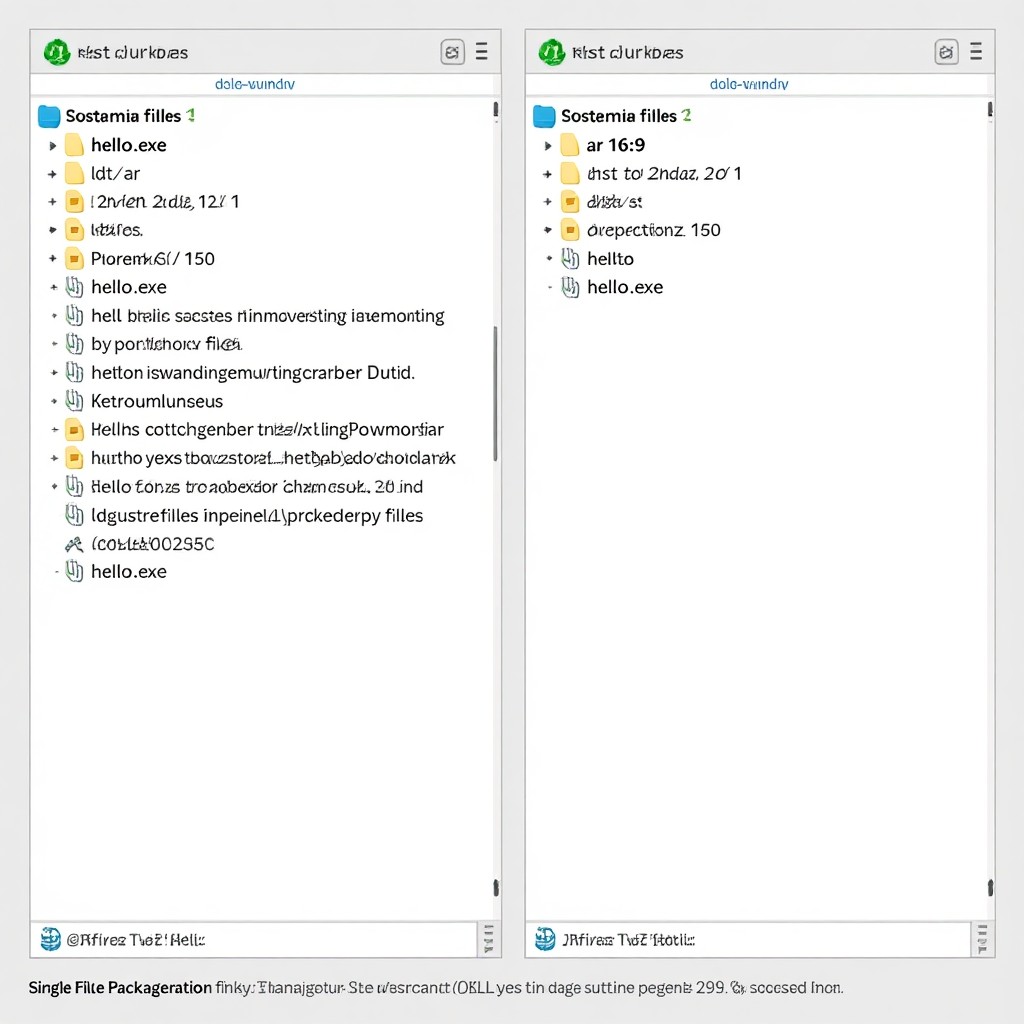Viewport: 1024px width, 1024px height.
Task: Expand the ar 16:9 folder in the right tree
Action: coord(548,146)
